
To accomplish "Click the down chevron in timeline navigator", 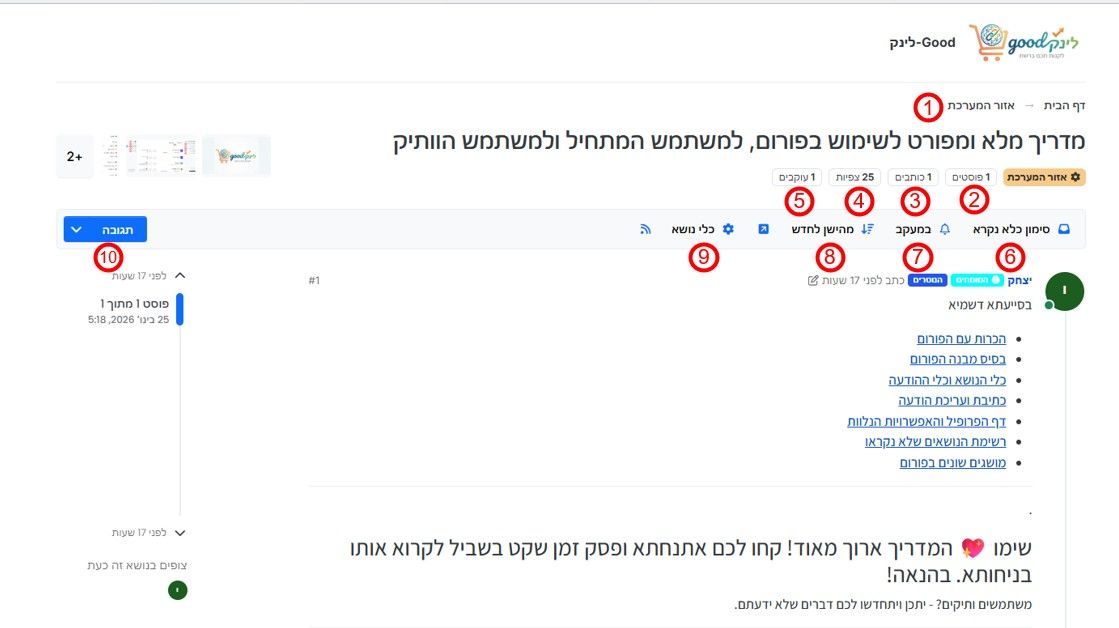I will [180, 532].
